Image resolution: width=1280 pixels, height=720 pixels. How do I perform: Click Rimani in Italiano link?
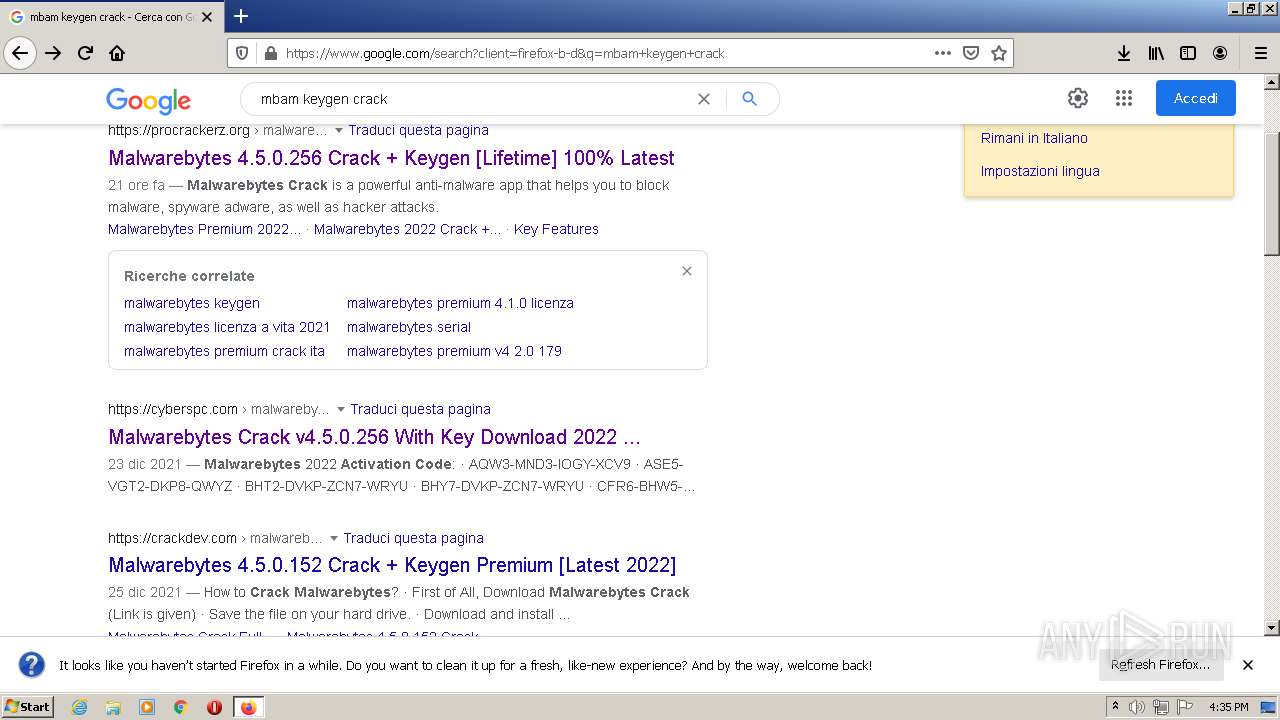pos(1034,138)
